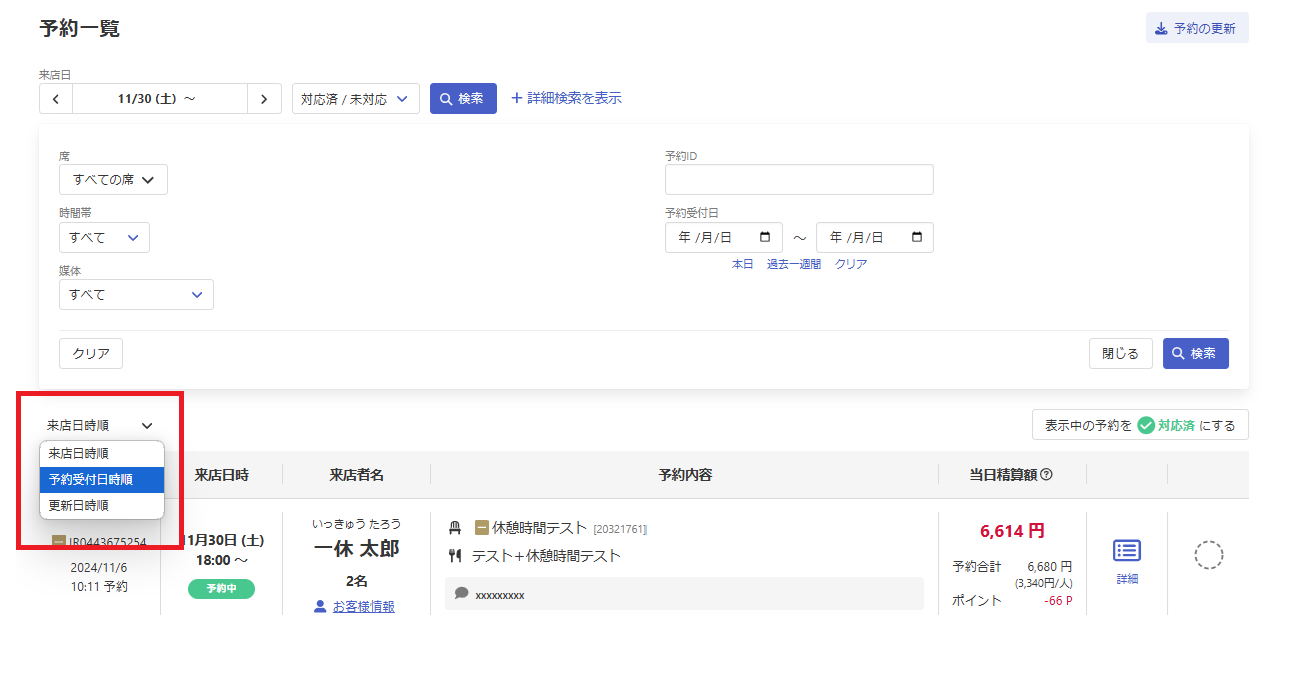
Task: Open calendar picker for end 予約受付日
Action: point(917,238)
